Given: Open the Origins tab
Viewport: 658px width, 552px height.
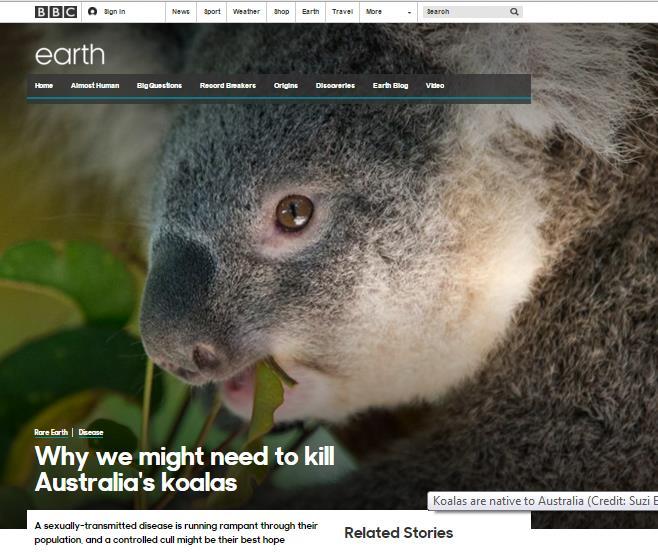Looking at the screenshot, I should point(286,86).
